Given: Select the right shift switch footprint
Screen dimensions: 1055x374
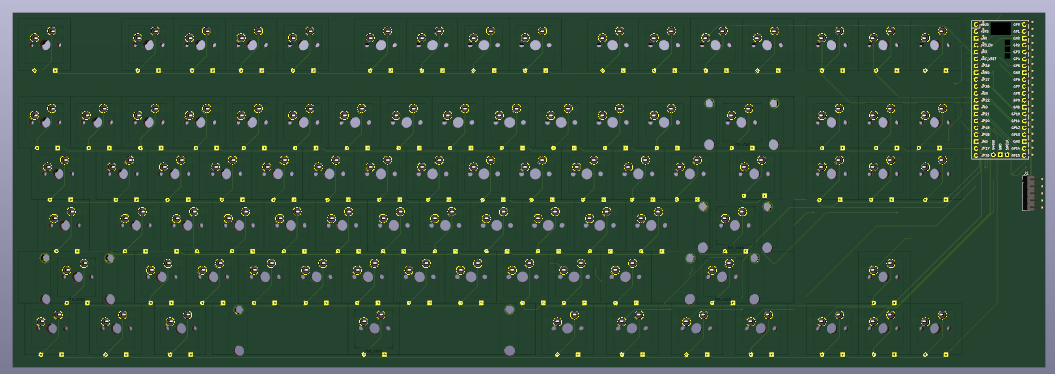Looking at the screenshot, I should [x=722, y=276].
